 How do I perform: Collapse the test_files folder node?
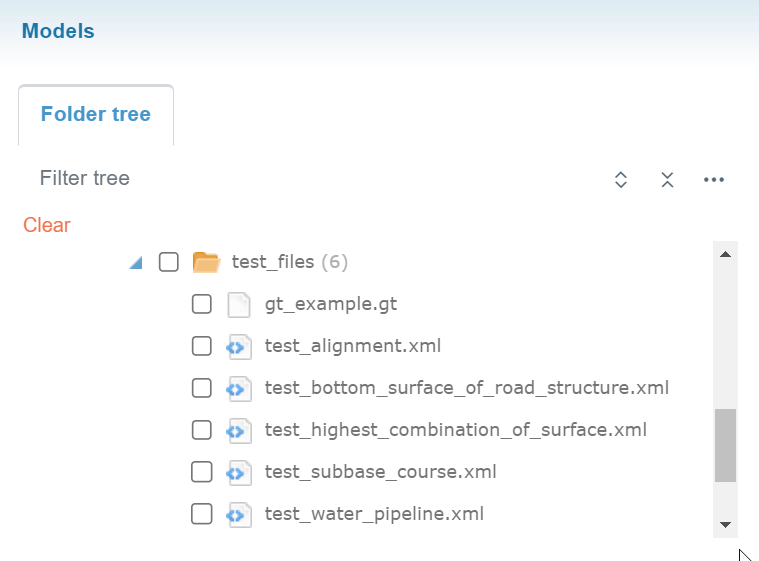[136, 263]
